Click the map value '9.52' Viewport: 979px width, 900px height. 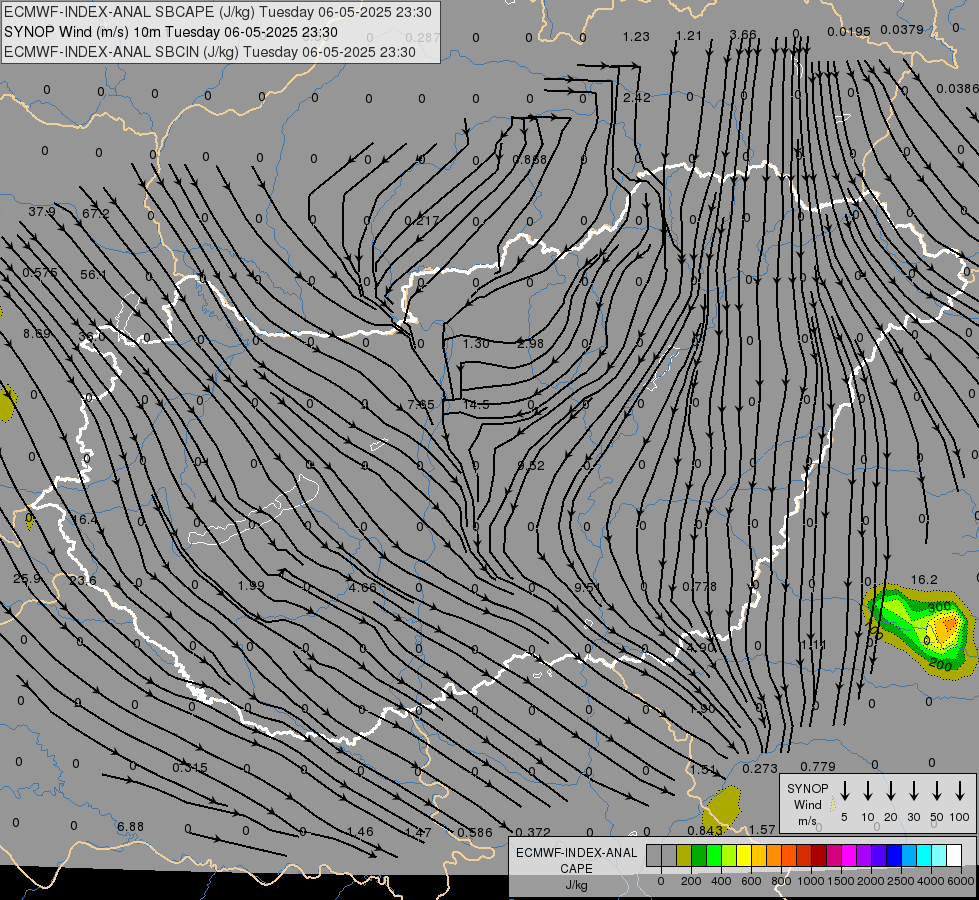coord(531,465)
